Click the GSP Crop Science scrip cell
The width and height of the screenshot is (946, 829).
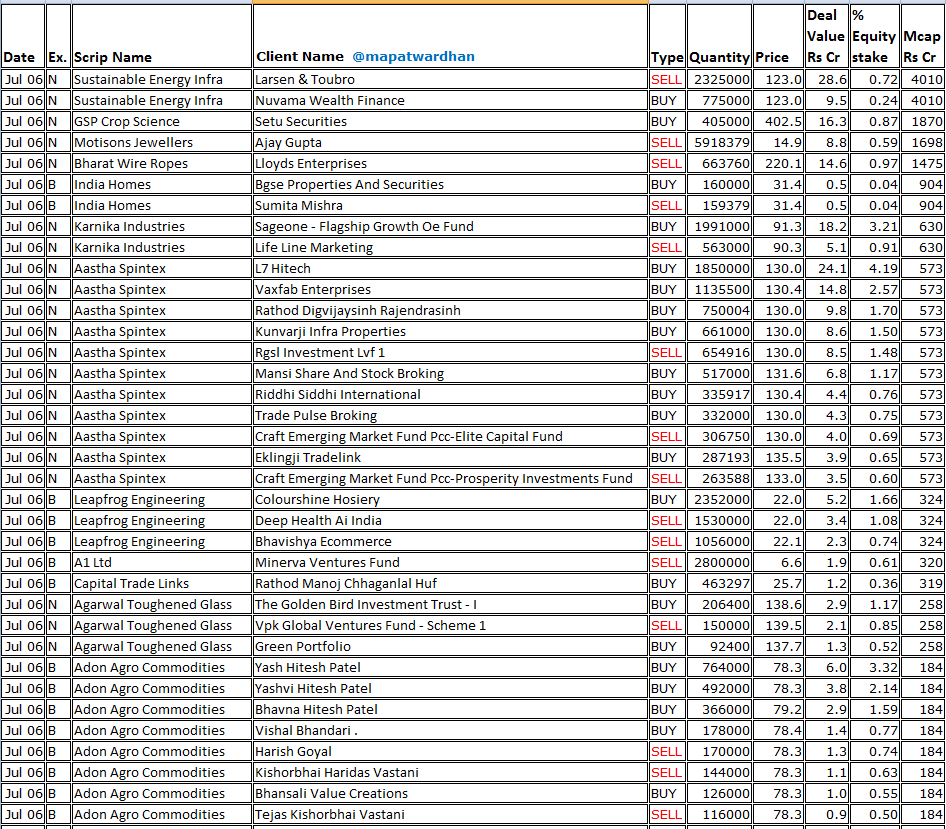click(162, 122)
